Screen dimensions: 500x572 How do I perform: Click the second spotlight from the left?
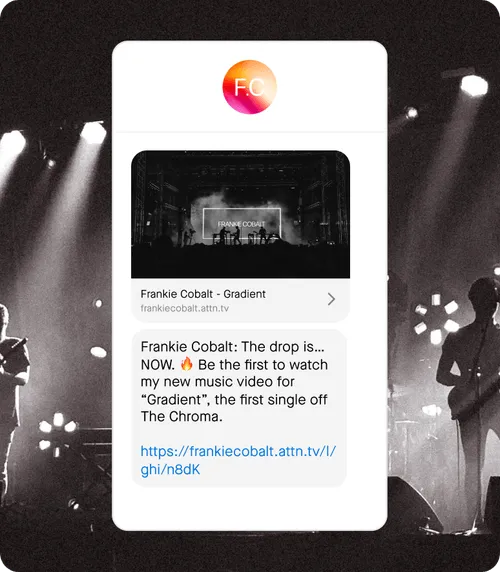(93, 132)
